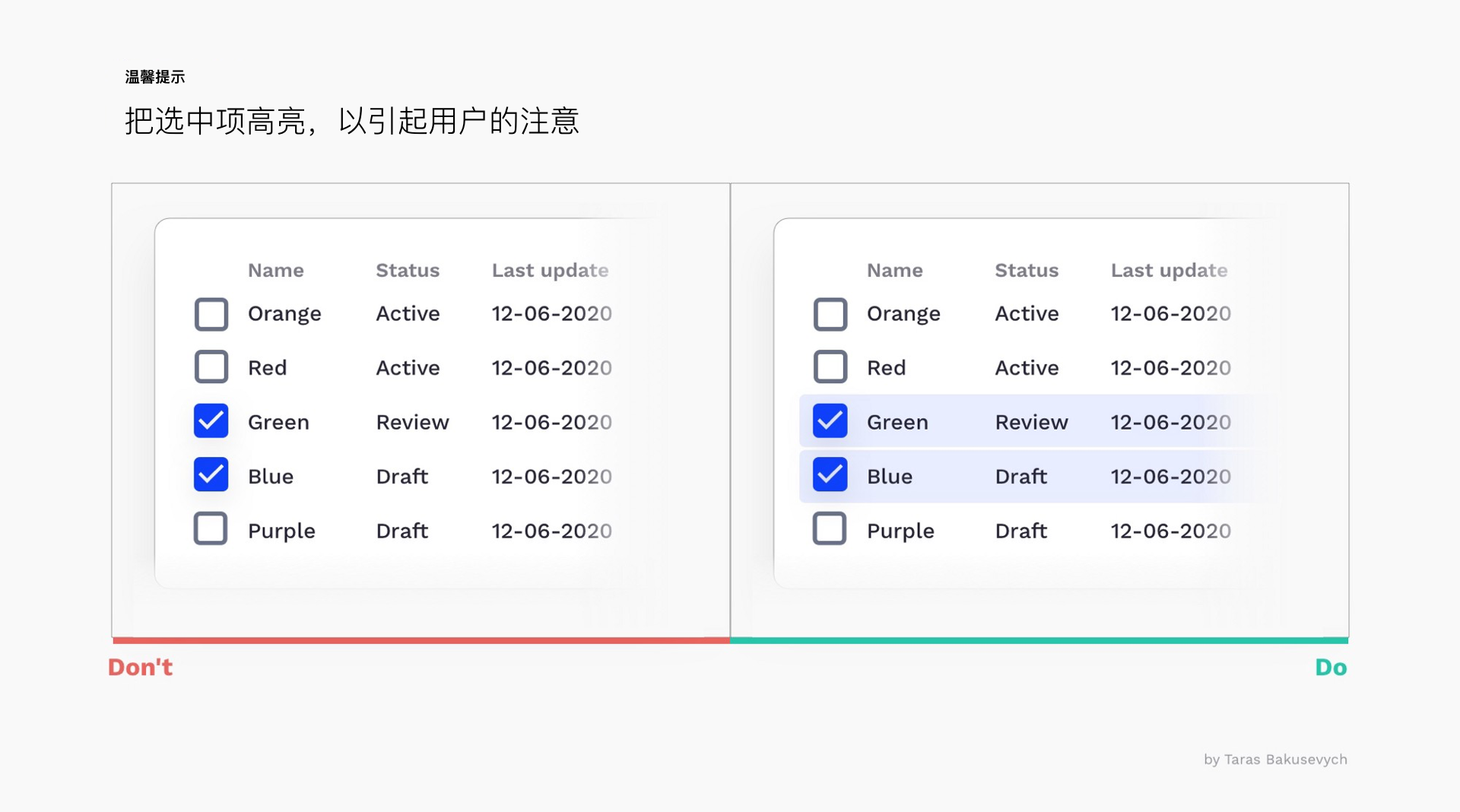This screenshot has height=812, width=1460.
Task: Check the Purple checkbox in the Don't table
Action: pyautogui.click(x=211, y=528)
